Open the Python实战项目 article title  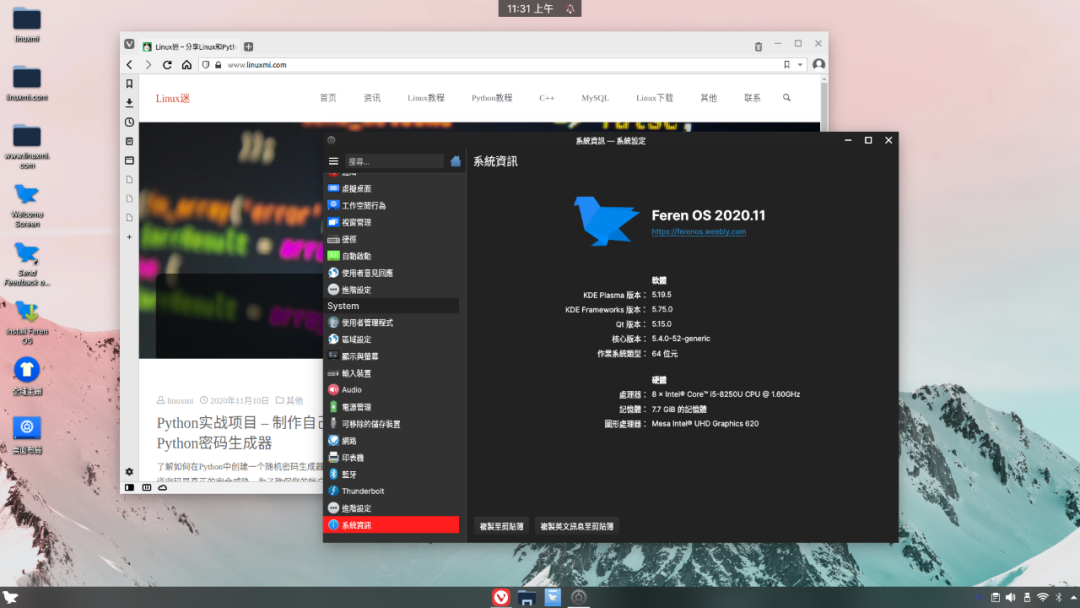tap(240, 432)
